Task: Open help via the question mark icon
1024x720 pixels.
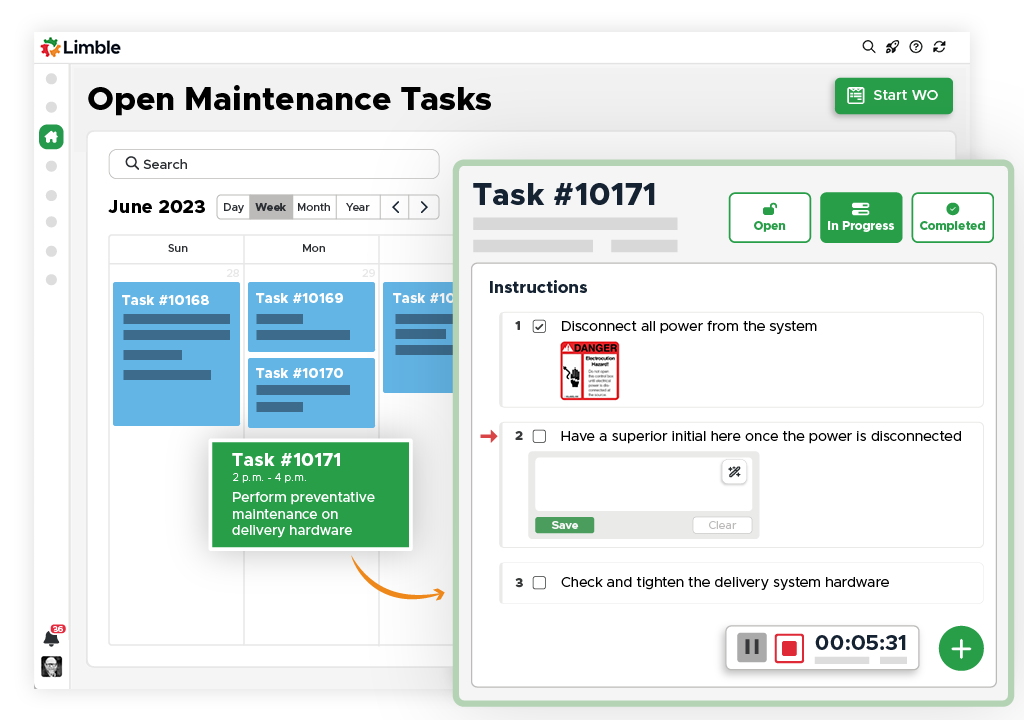Action: pos(916,46)
